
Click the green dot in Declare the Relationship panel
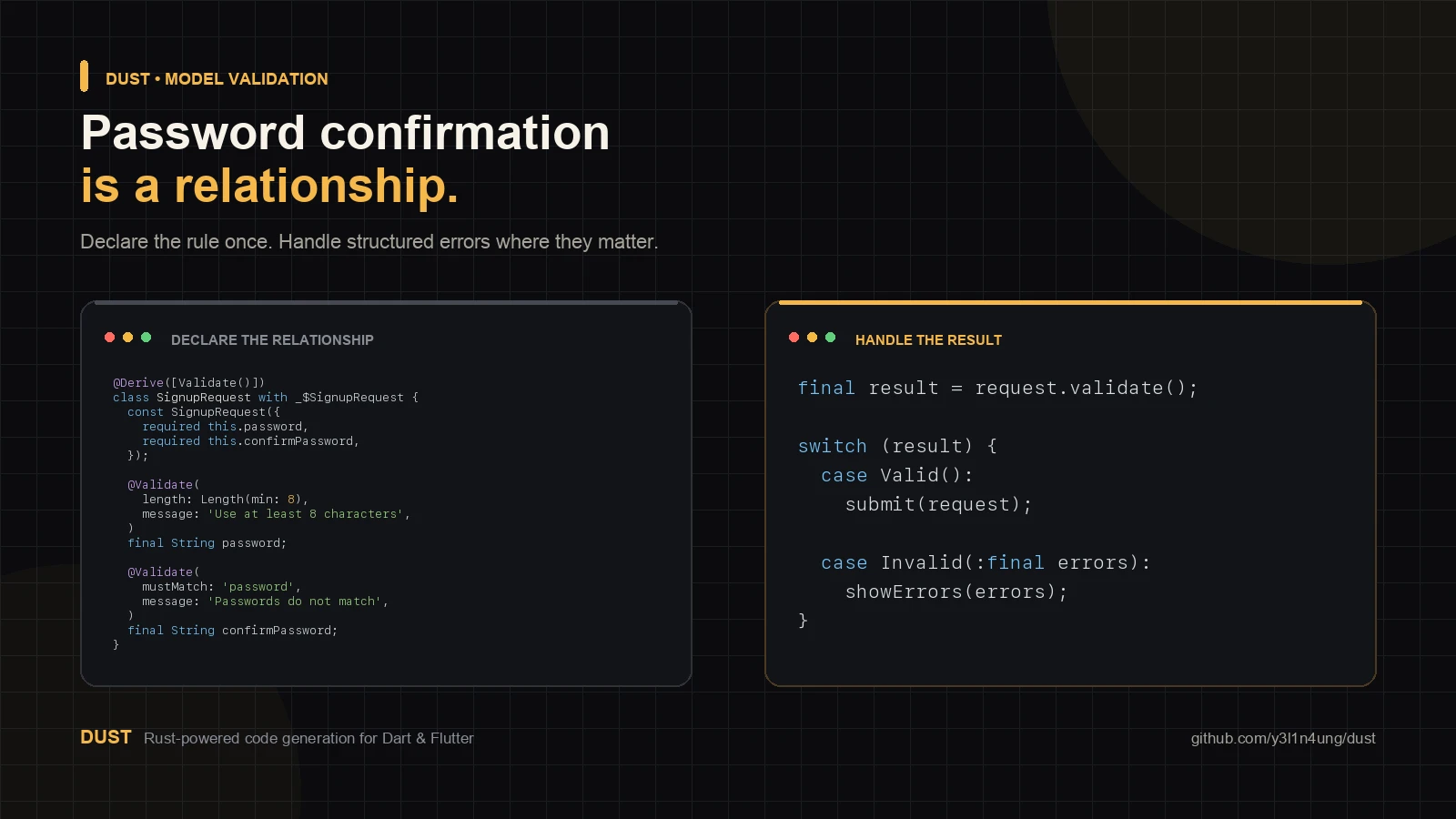[146, 338]
